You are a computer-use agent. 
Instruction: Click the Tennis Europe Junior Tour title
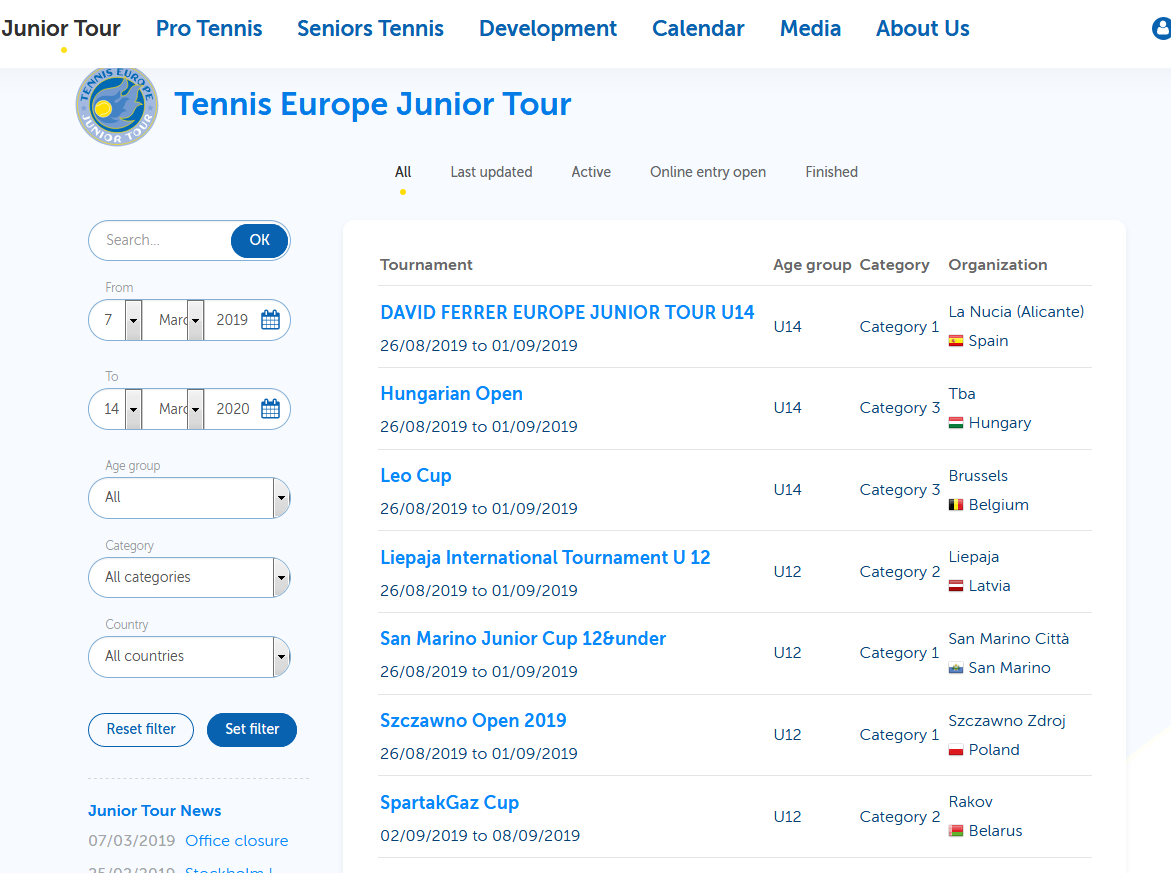click(373, 104)
